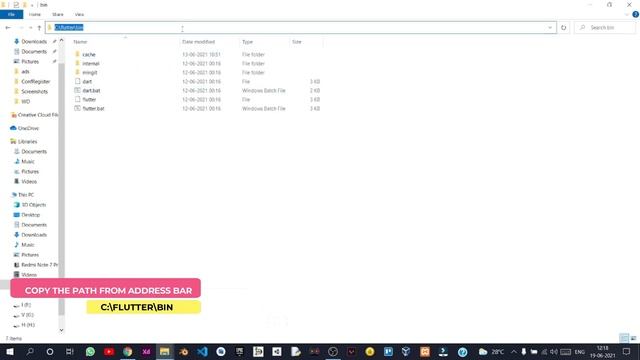Sort by Date modified column

click(x=198, y=42)
